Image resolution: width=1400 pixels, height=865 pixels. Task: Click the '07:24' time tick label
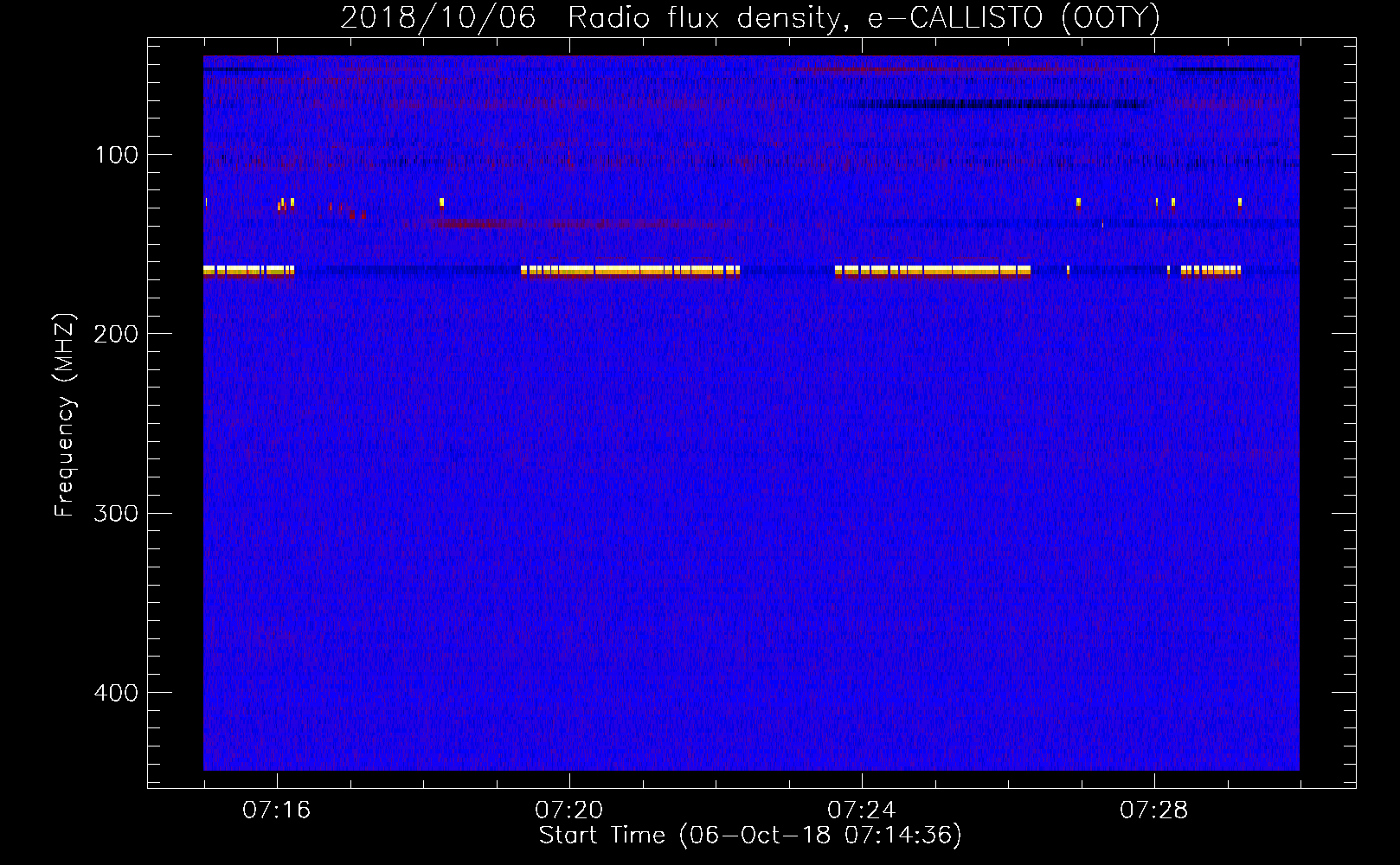click(x=862, y=810)
